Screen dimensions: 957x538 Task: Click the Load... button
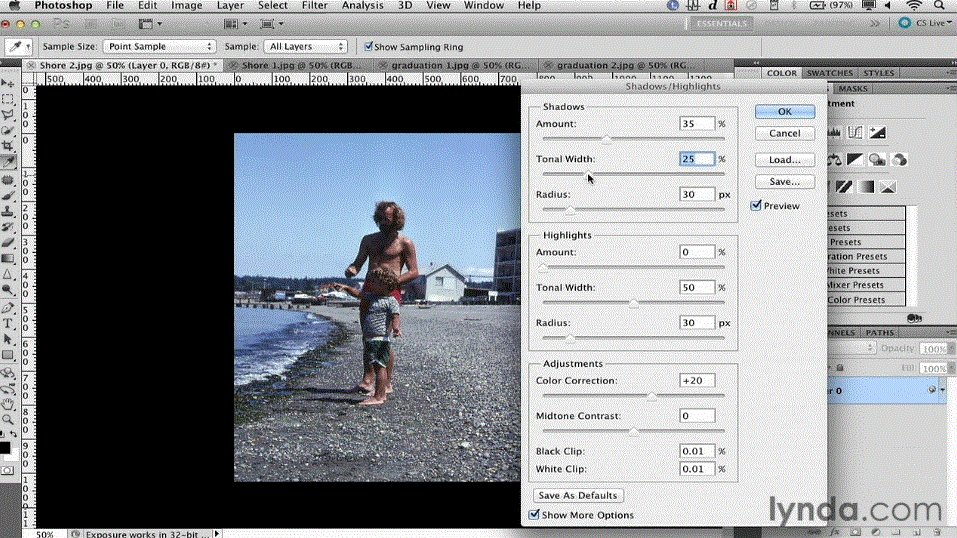(784, 159)
